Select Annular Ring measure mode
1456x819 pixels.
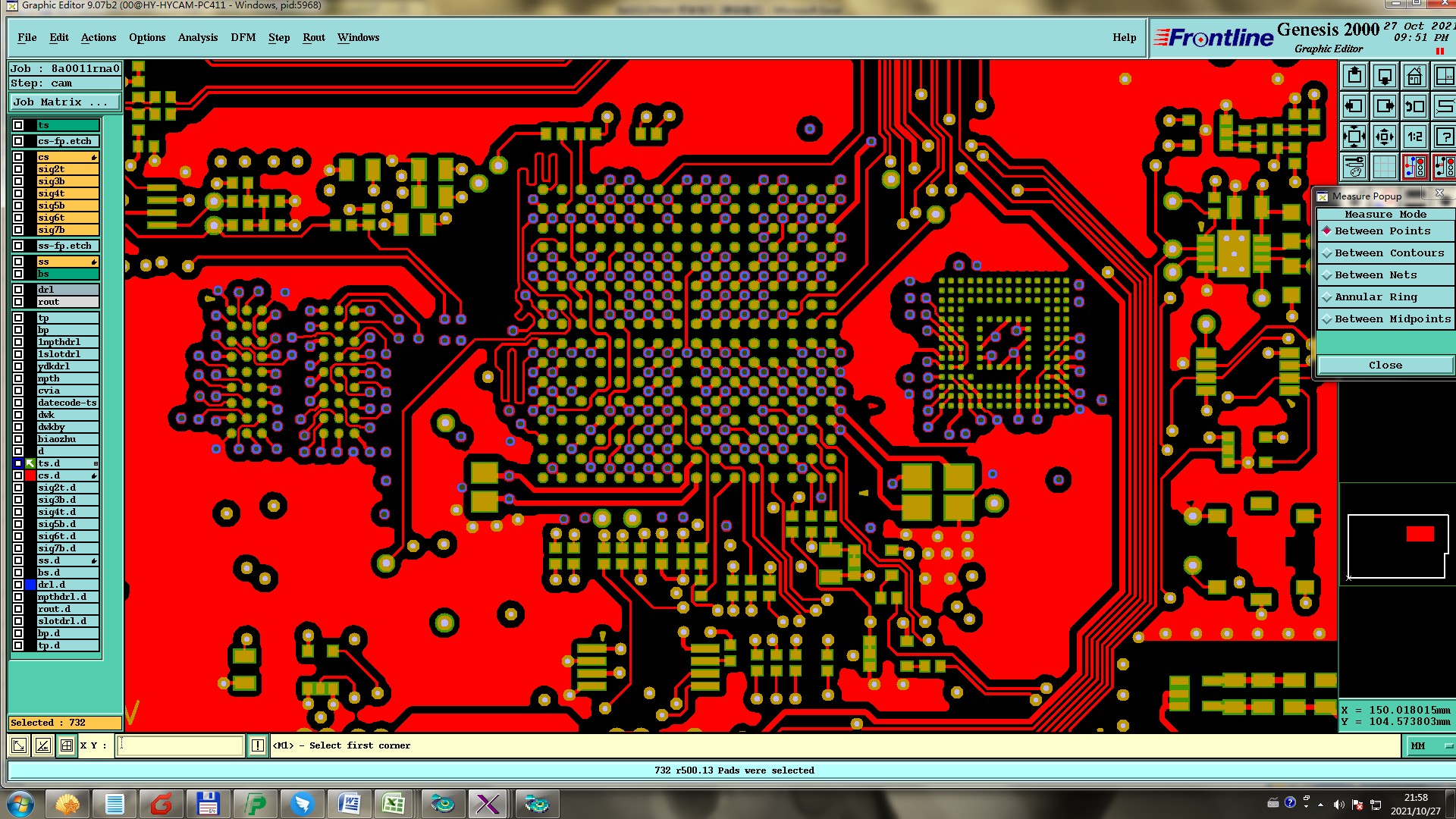1376,297
